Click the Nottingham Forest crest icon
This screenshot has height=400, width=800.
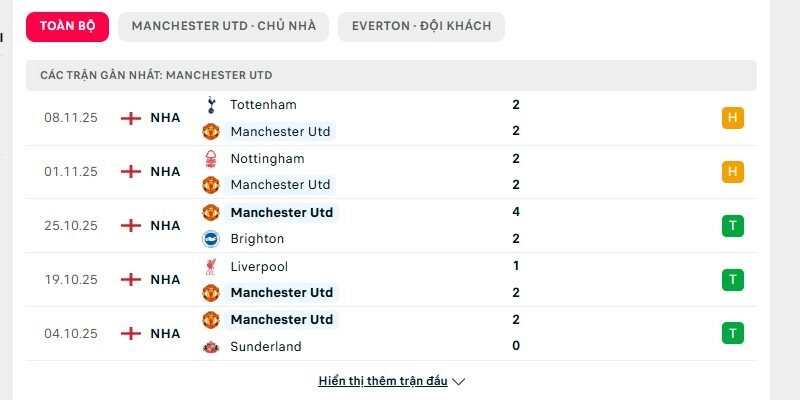[210, 158]
